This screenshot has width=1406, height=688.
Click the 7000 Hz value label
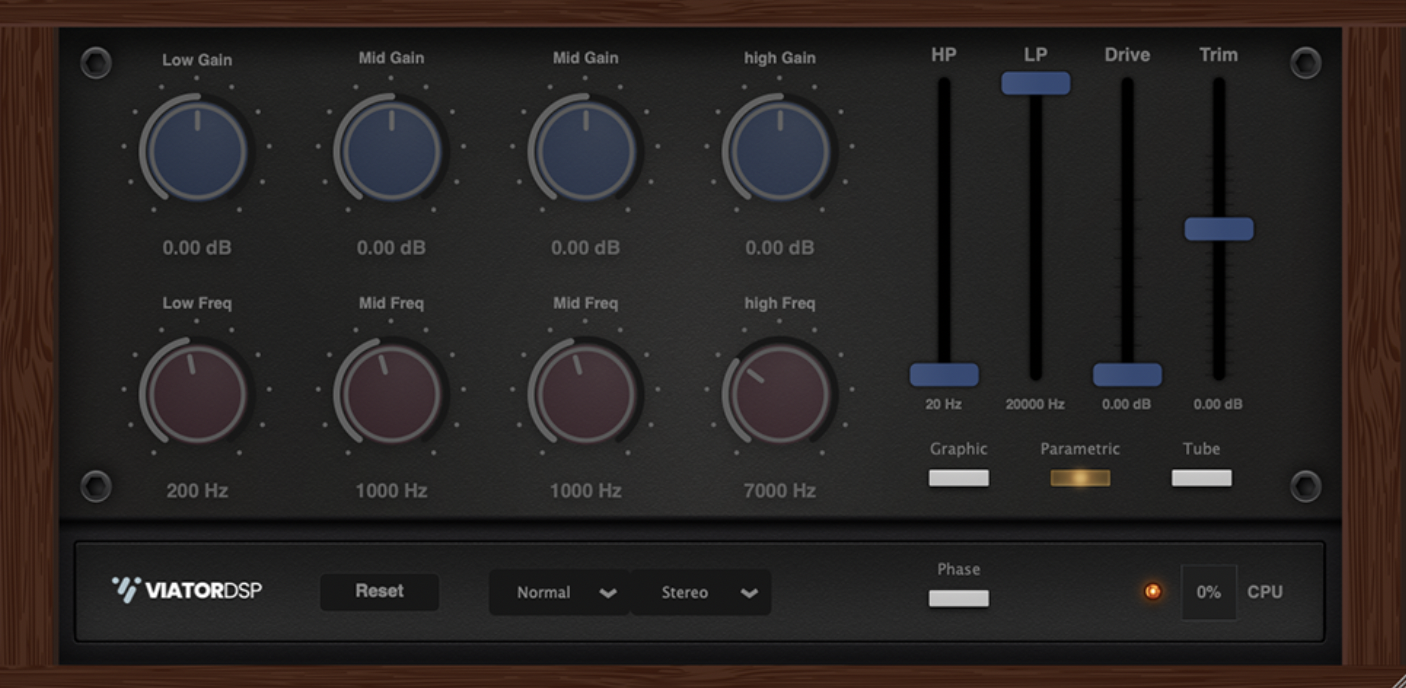(x=779, y=491)
